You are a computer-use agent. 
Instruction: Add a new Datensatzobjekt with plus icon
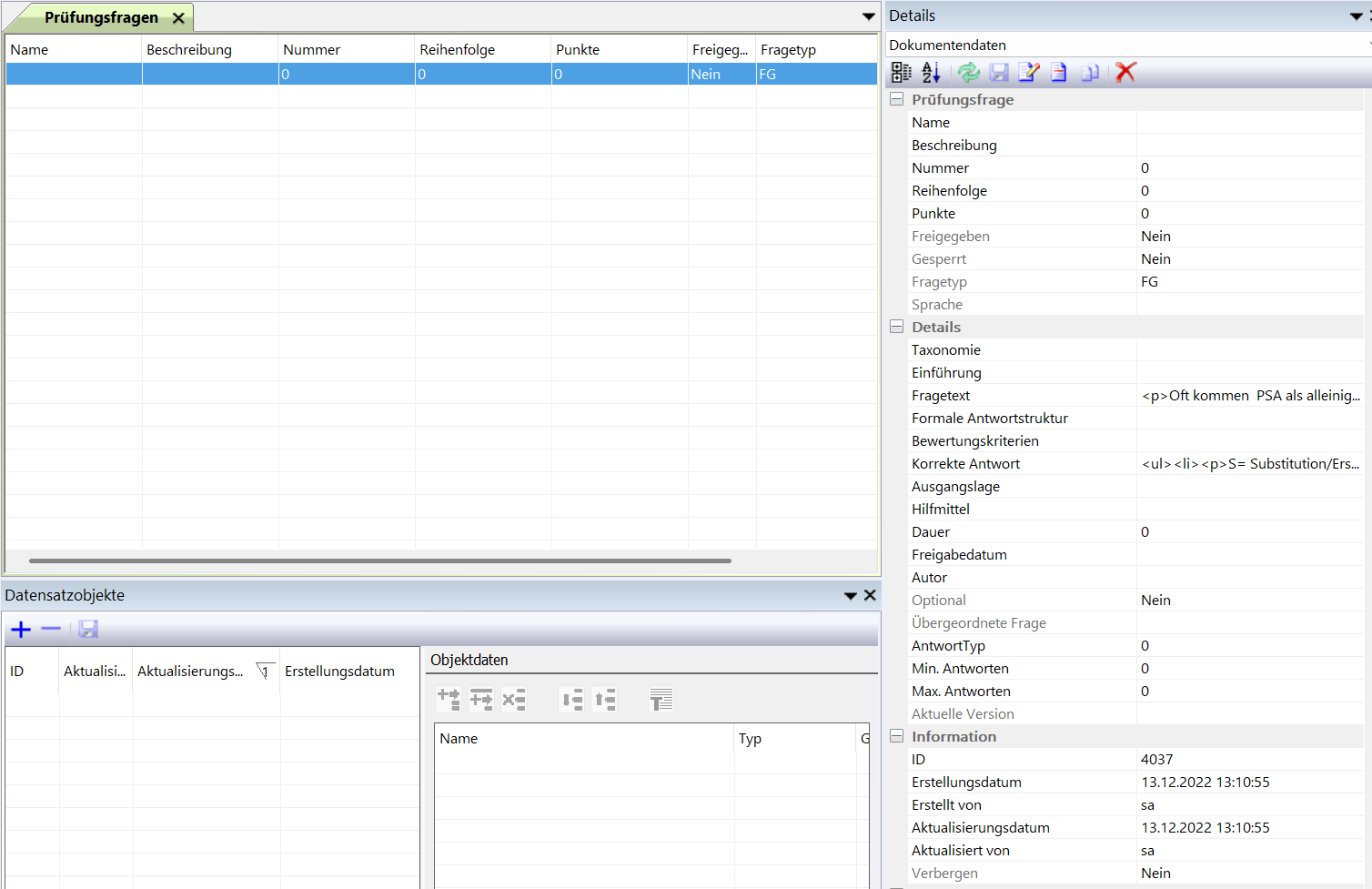(21, 630)
